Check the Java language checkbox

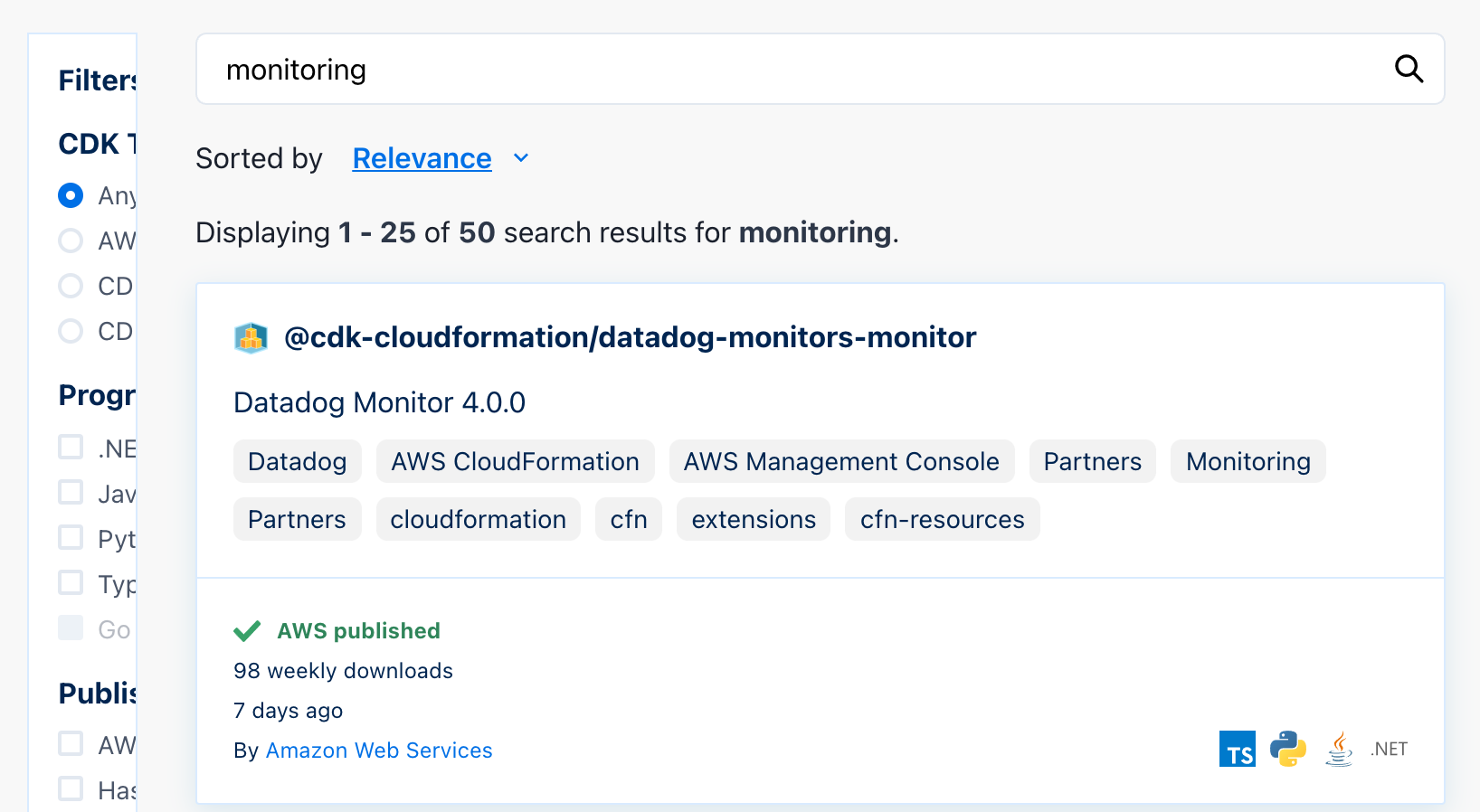point(71,492)
